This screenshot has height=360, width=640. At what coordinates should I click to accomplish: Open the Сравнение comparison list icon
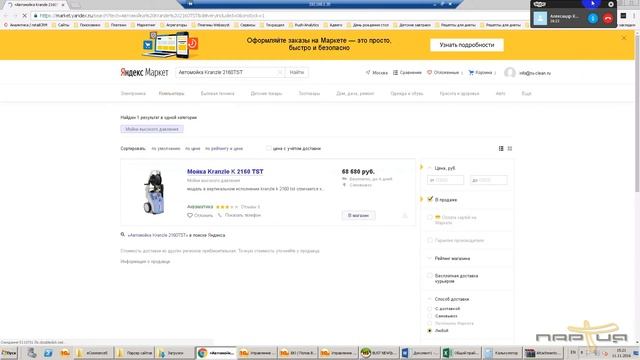coord(395,72)
